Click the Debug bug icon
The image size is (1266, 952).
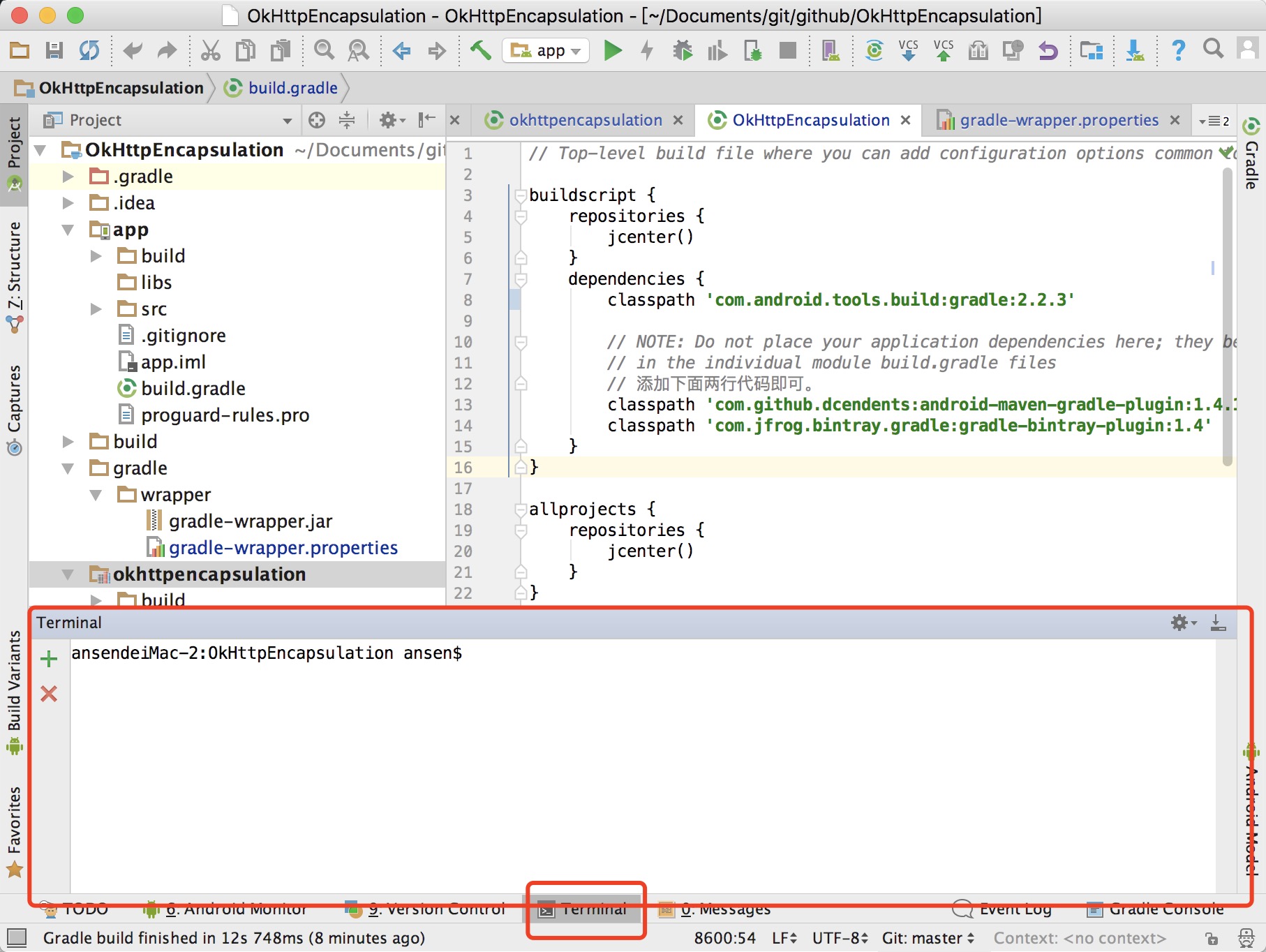[683, 50]
